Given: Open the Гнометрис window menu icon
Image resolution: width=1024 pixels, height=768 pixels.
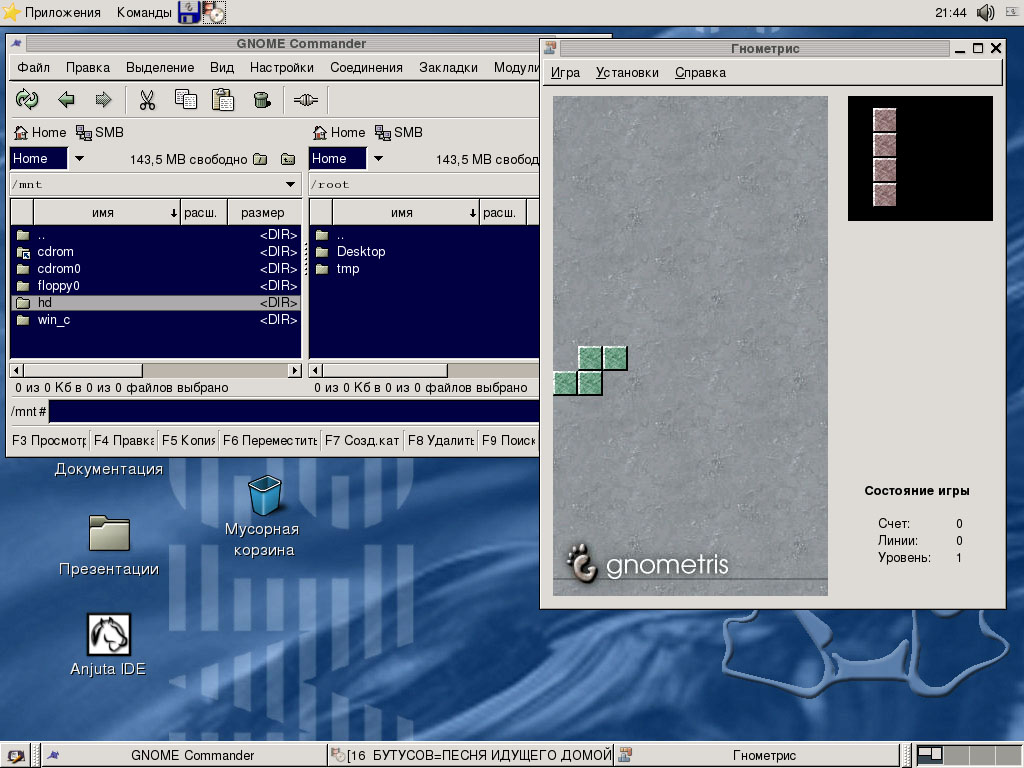Looking at the screenshot, I should [550, 48].
